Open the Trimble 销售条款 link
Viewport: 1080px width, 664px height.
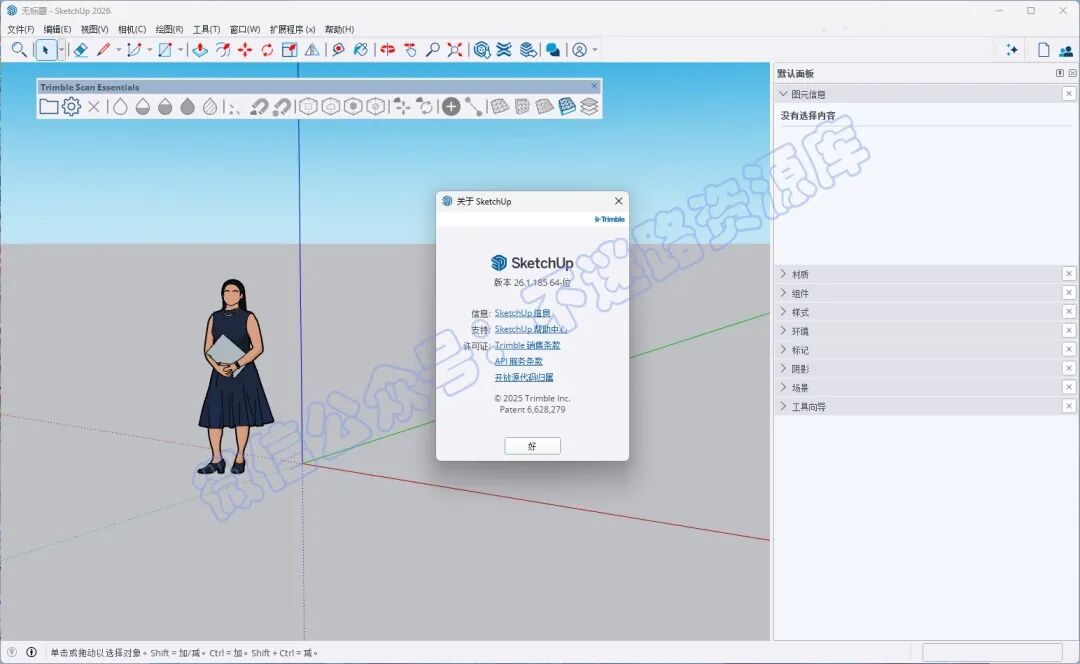point(528,345)
